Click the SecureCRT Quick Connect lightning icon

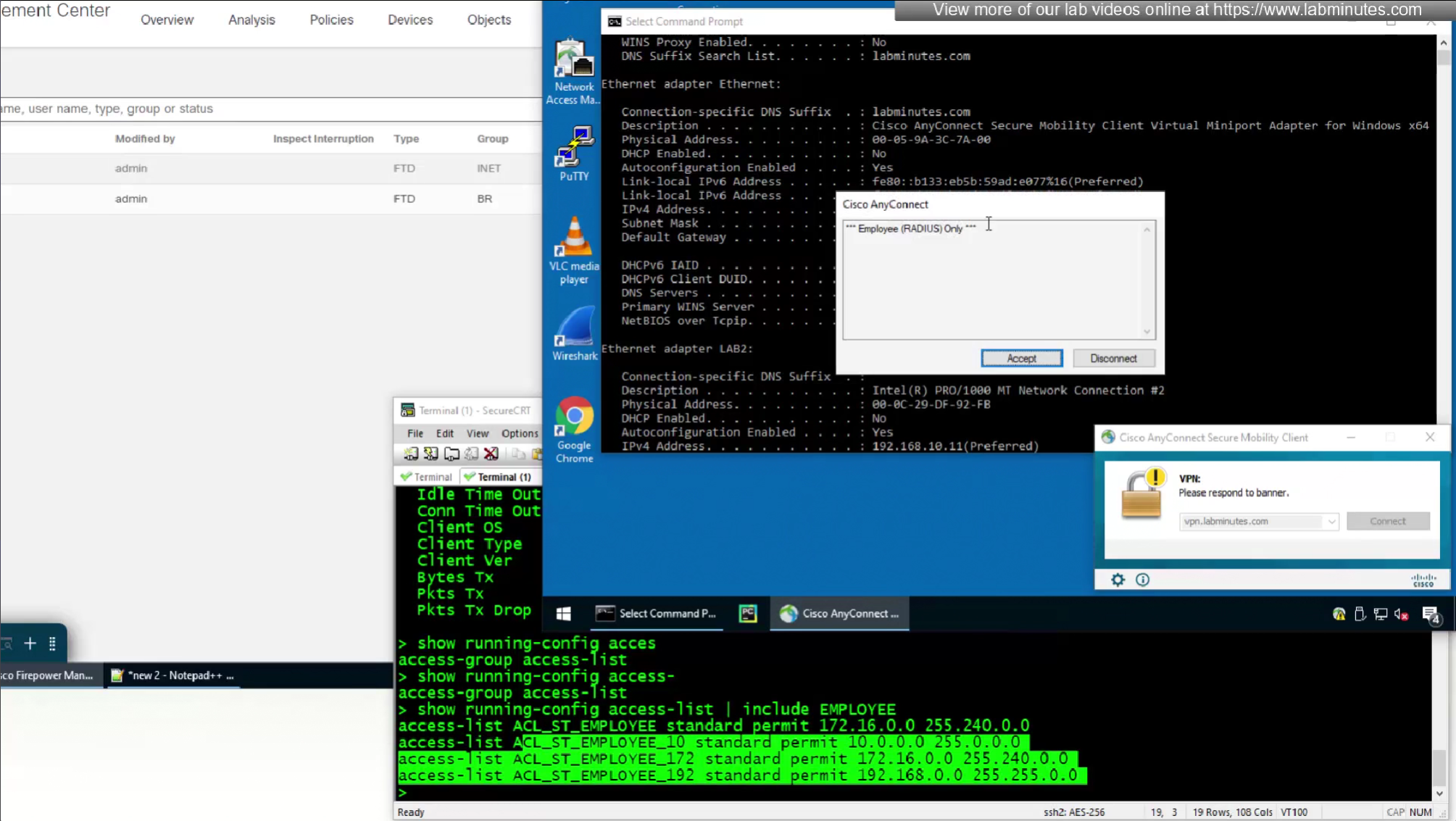point(431,454)
